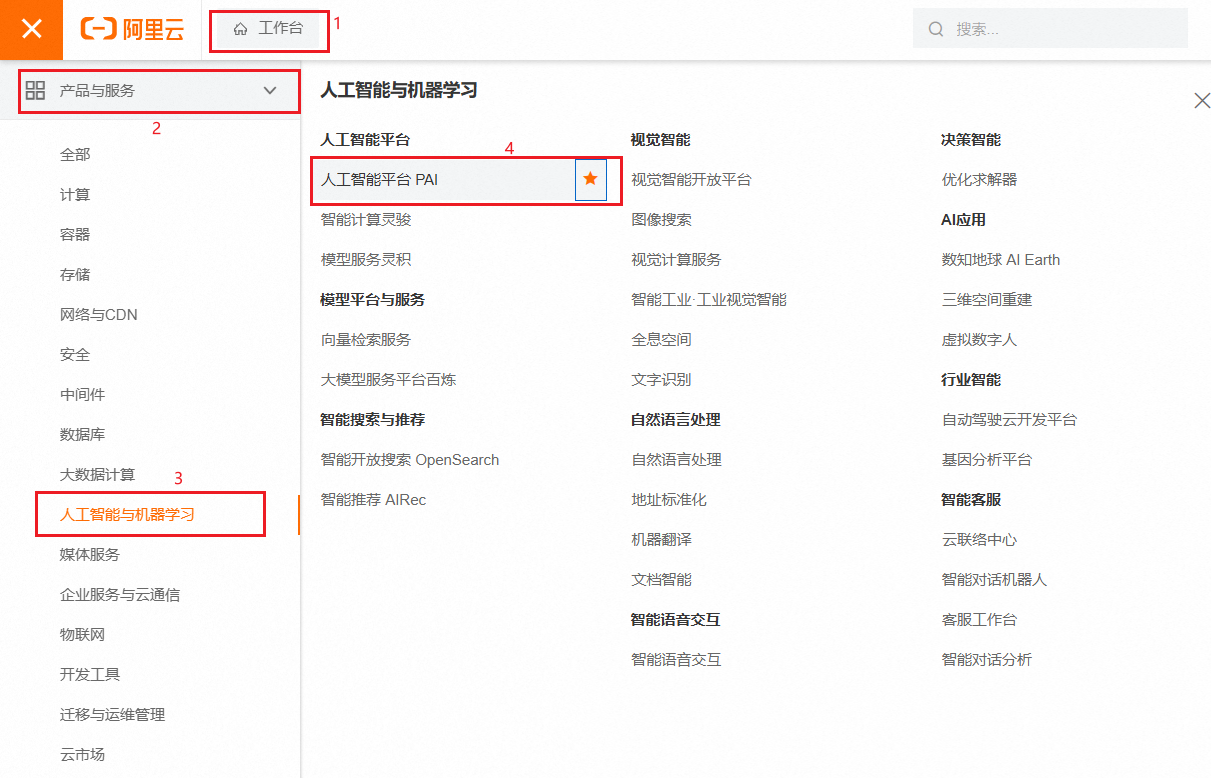The height and width of the screenshot is (778, 1211).
Task: Click the magnifier icon in search bar
Action: click(936, 29)
